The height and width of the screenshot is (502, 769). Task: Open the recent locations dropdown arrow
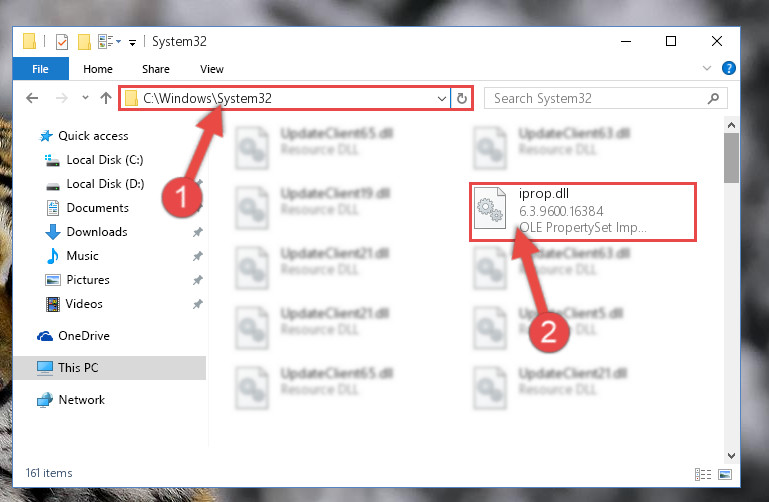pyautogui.click(x=85, y=98)
